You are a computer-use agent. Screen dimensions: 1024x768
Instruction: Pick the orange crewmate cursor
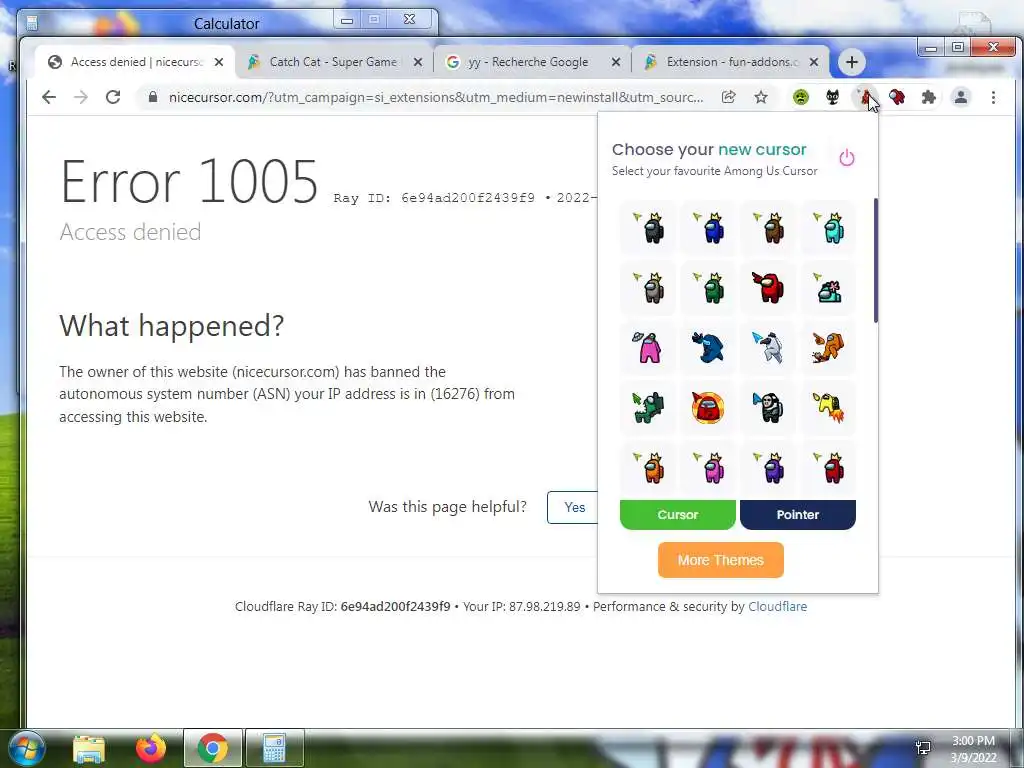(x=829, y=347)
